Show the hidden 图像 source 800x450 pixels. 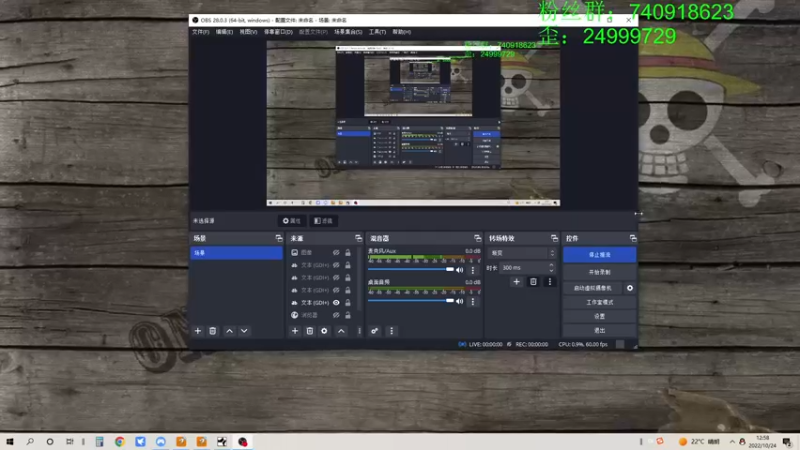click(x=336, y=253)
